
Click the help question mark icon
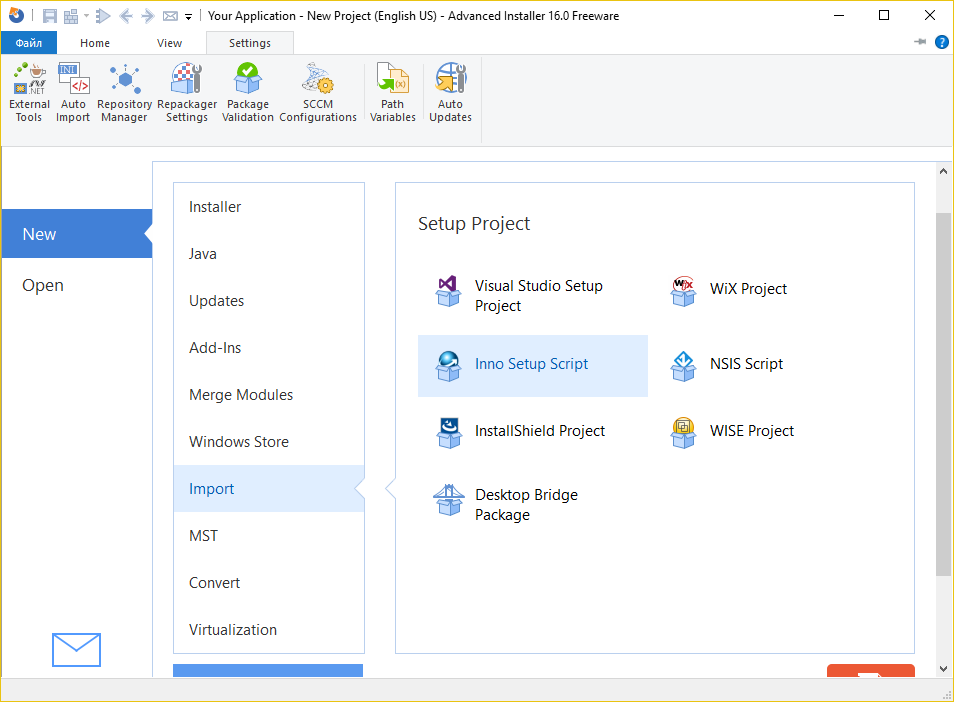(941, 42)
